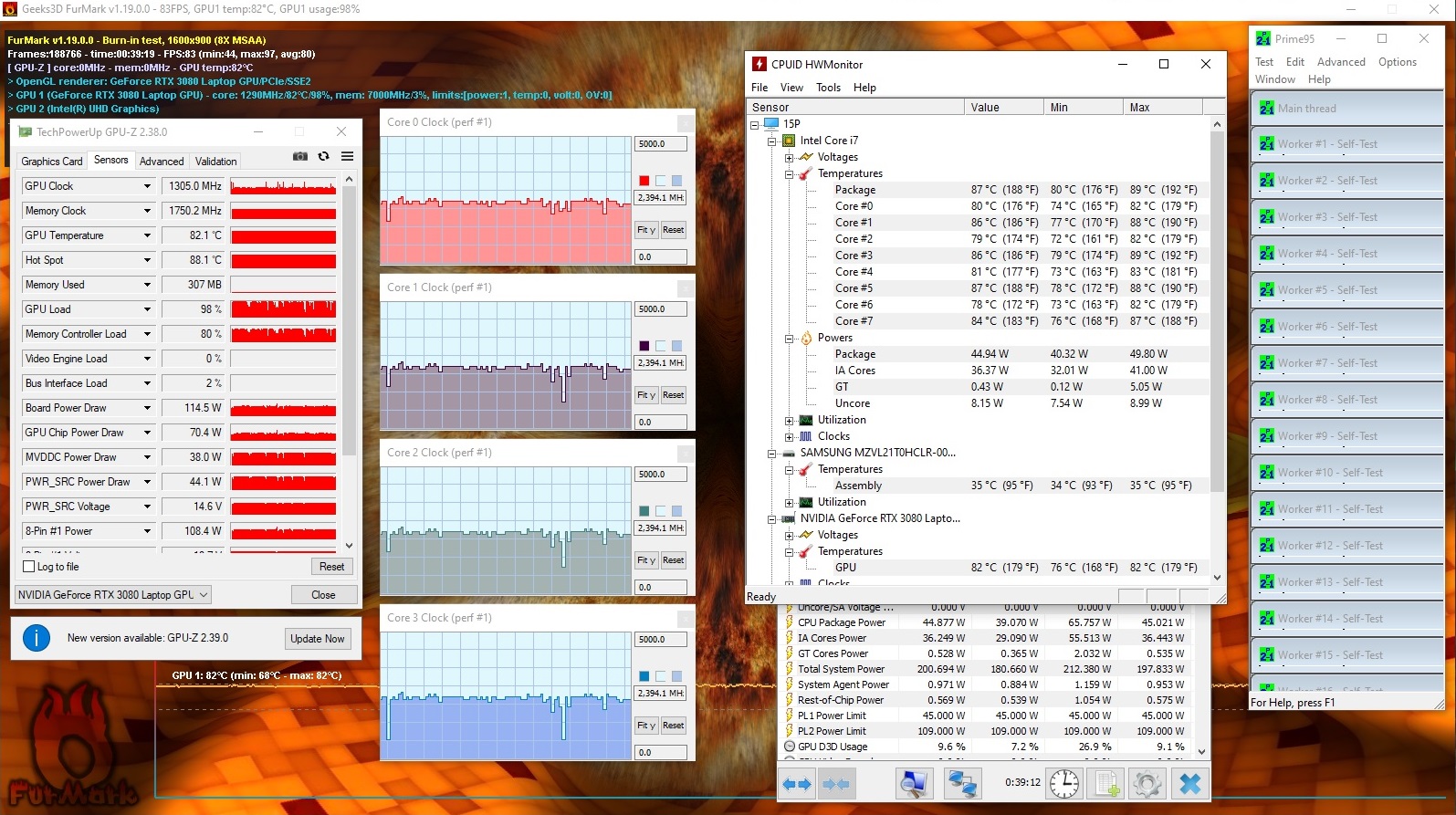Click the HWMonitor title bar icon
Image resolution: width=1456 pixels, height=815 pixels.
point(759,64)
